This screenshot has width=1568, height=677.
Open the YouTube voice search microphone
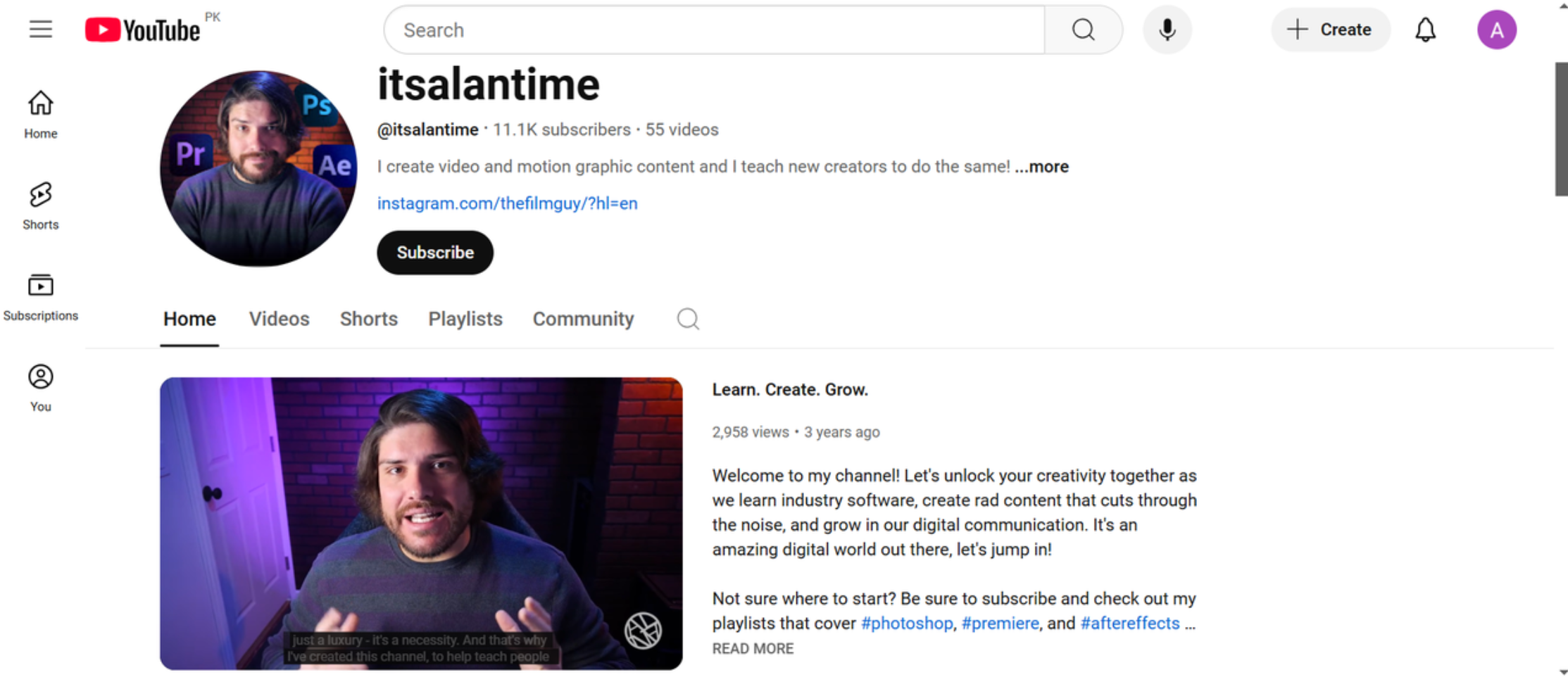(x=1167, y=30)
